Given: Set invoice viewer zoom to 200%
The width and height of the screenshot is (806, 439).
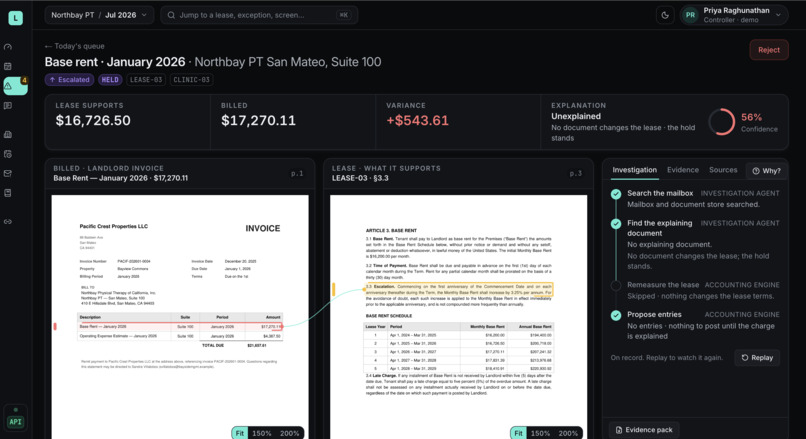Looking at the screenshot, I should [289, 433].
